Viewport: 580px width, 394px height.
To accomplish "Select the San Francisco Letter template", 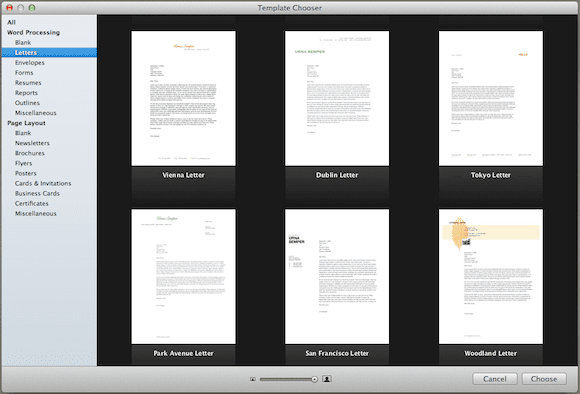I will [x=337, y=276].
